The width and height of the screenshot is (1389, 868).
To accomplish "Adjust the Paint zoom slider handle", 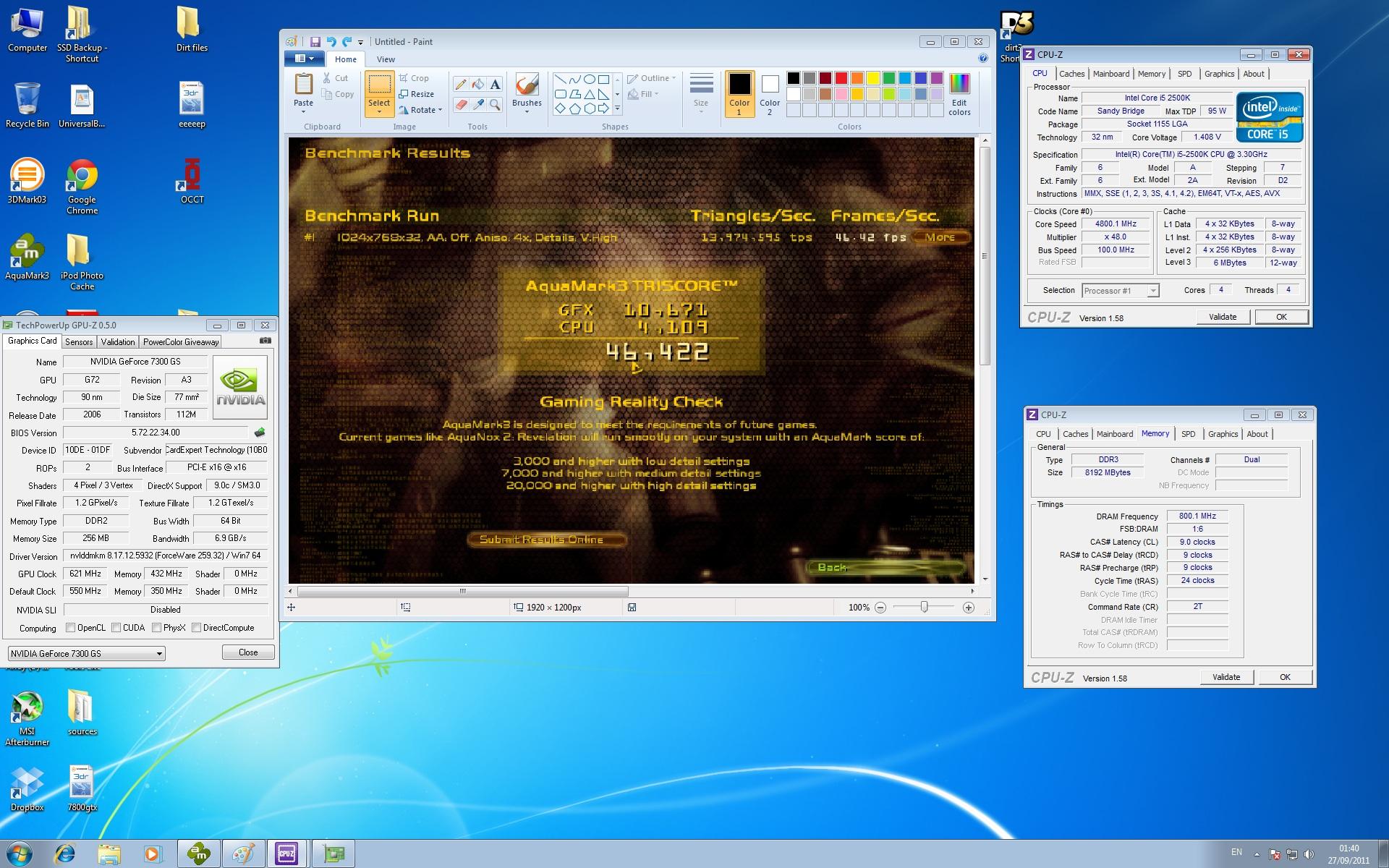I will [924, 607].
